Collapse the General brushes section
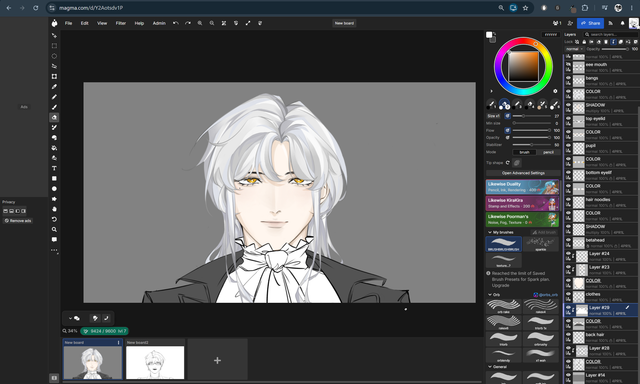The height and width of the screenshot is (384, 640). click(490, 367)
